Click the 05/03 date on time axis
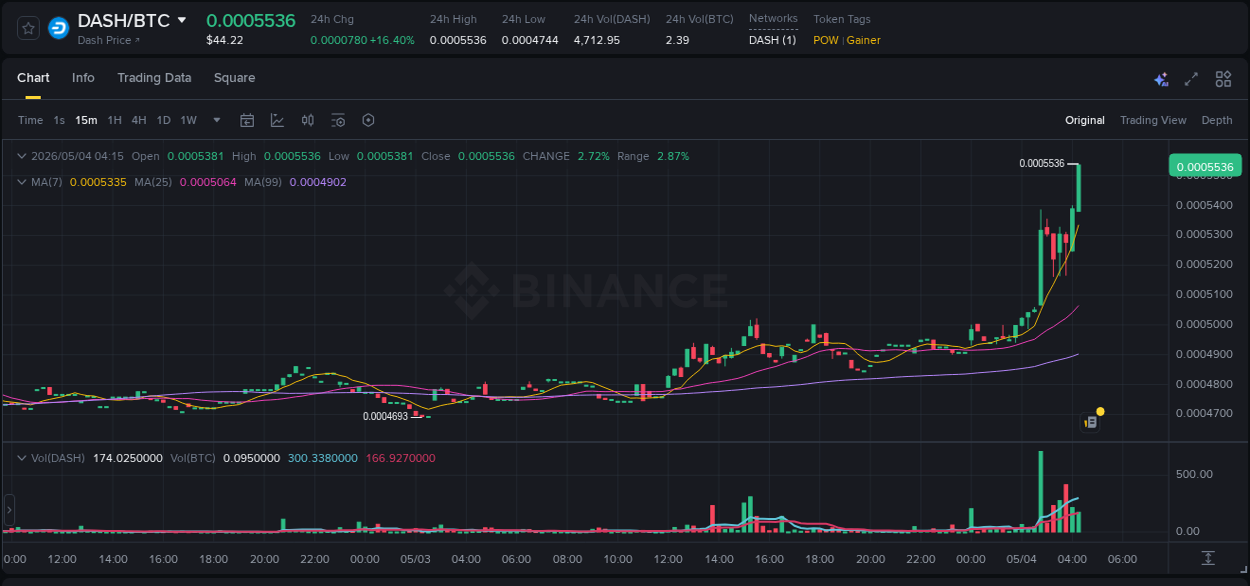The image size is (1250, 586). coord(415,559)
